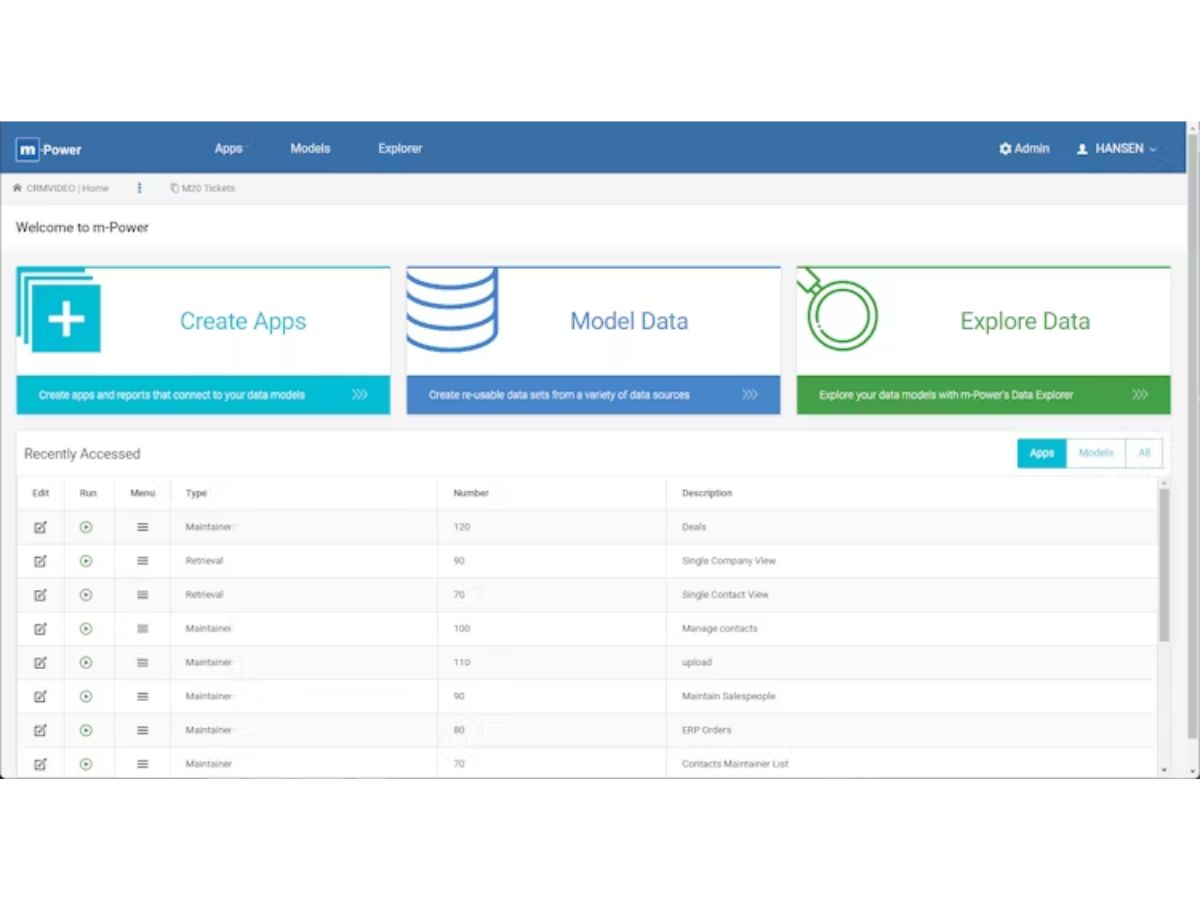Click the Model Data database icon
The width and height of the screenshot is (1200, 900).
pos(452,309)
